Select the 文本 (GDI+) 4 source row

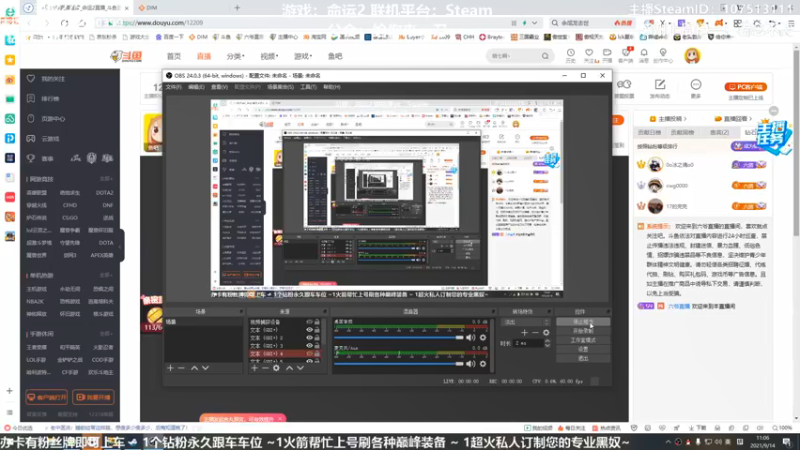coord(285,354)
